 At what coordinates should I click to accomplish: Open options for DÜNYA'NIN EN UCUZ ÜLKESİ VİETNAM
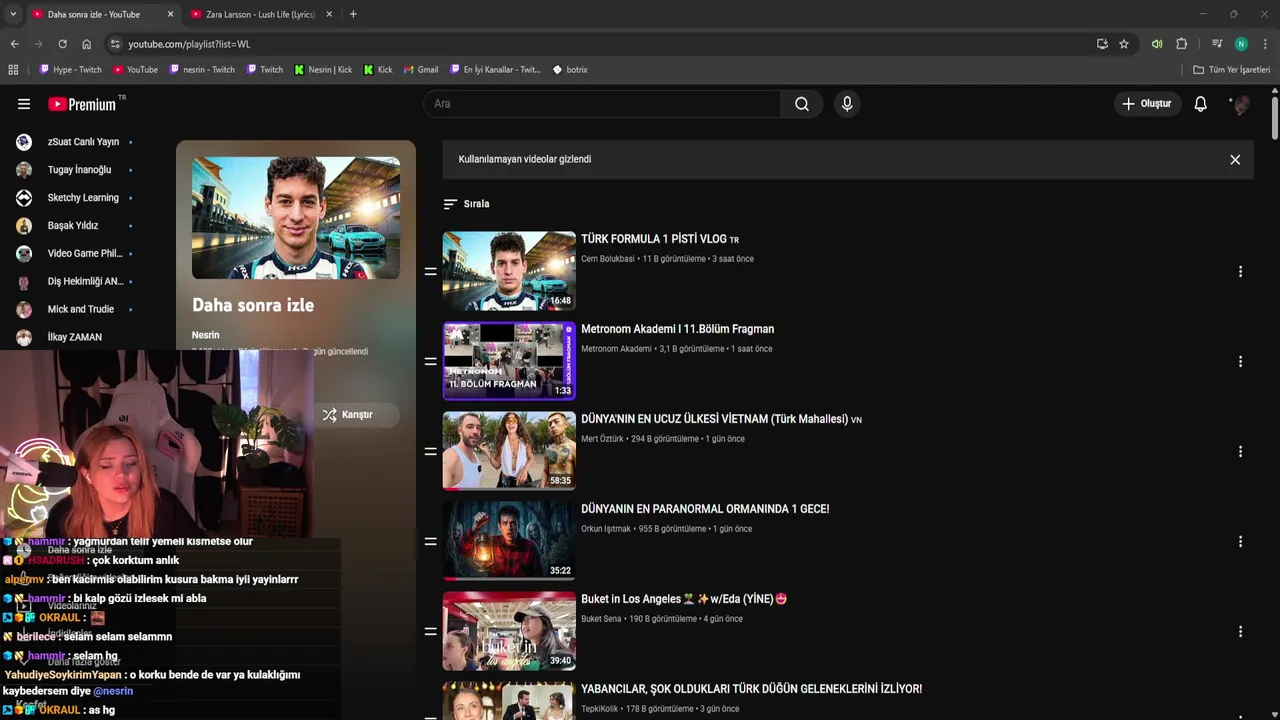tap(1240, 451)
